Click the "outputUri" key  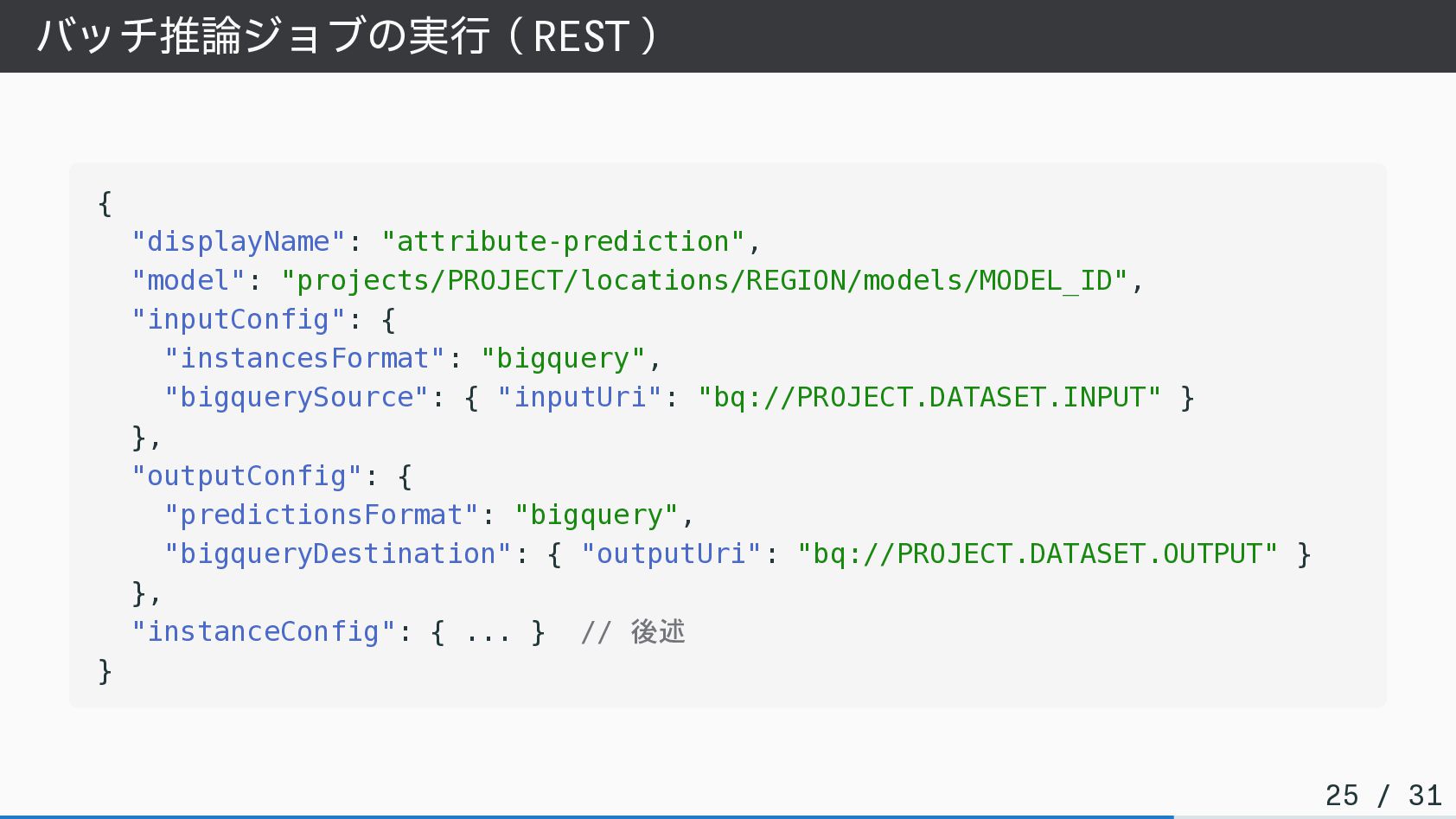point(671,553)
